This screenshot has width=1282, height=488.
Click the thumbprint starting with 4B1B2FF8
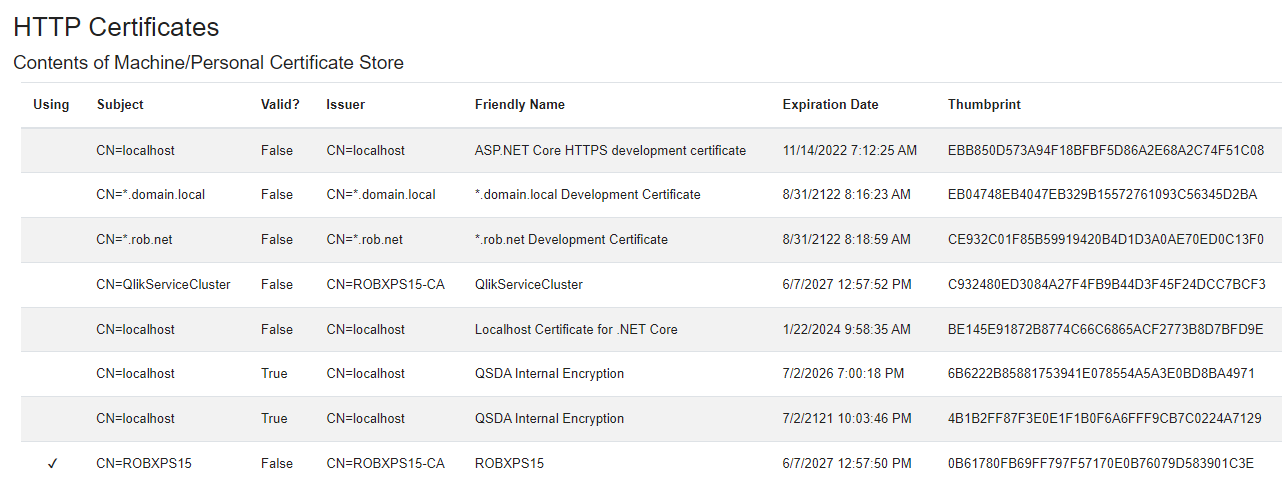1104,419
